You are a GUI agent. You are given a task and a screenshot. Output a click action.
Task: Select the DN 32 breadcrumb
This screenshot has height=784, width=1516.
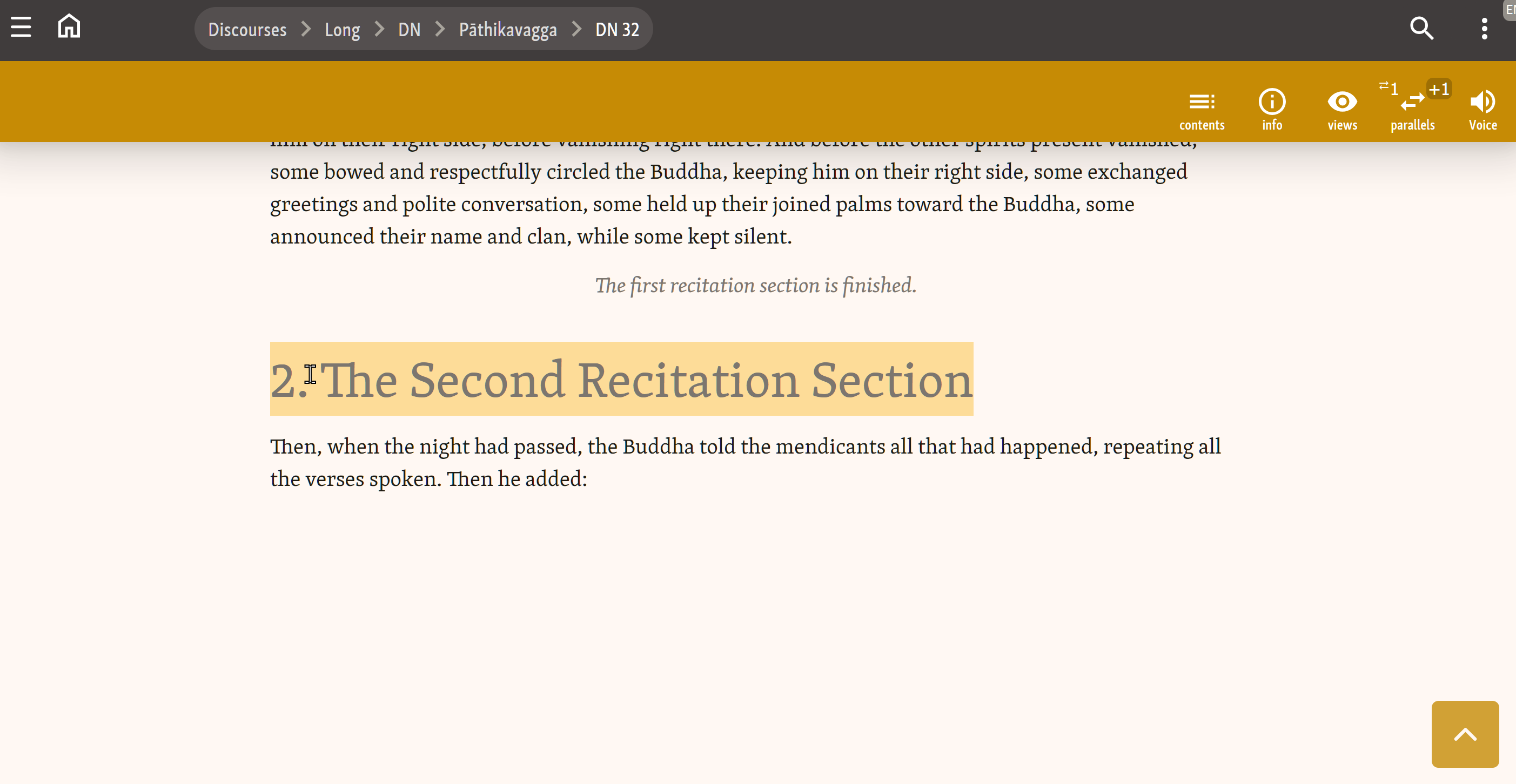(617, 29)
